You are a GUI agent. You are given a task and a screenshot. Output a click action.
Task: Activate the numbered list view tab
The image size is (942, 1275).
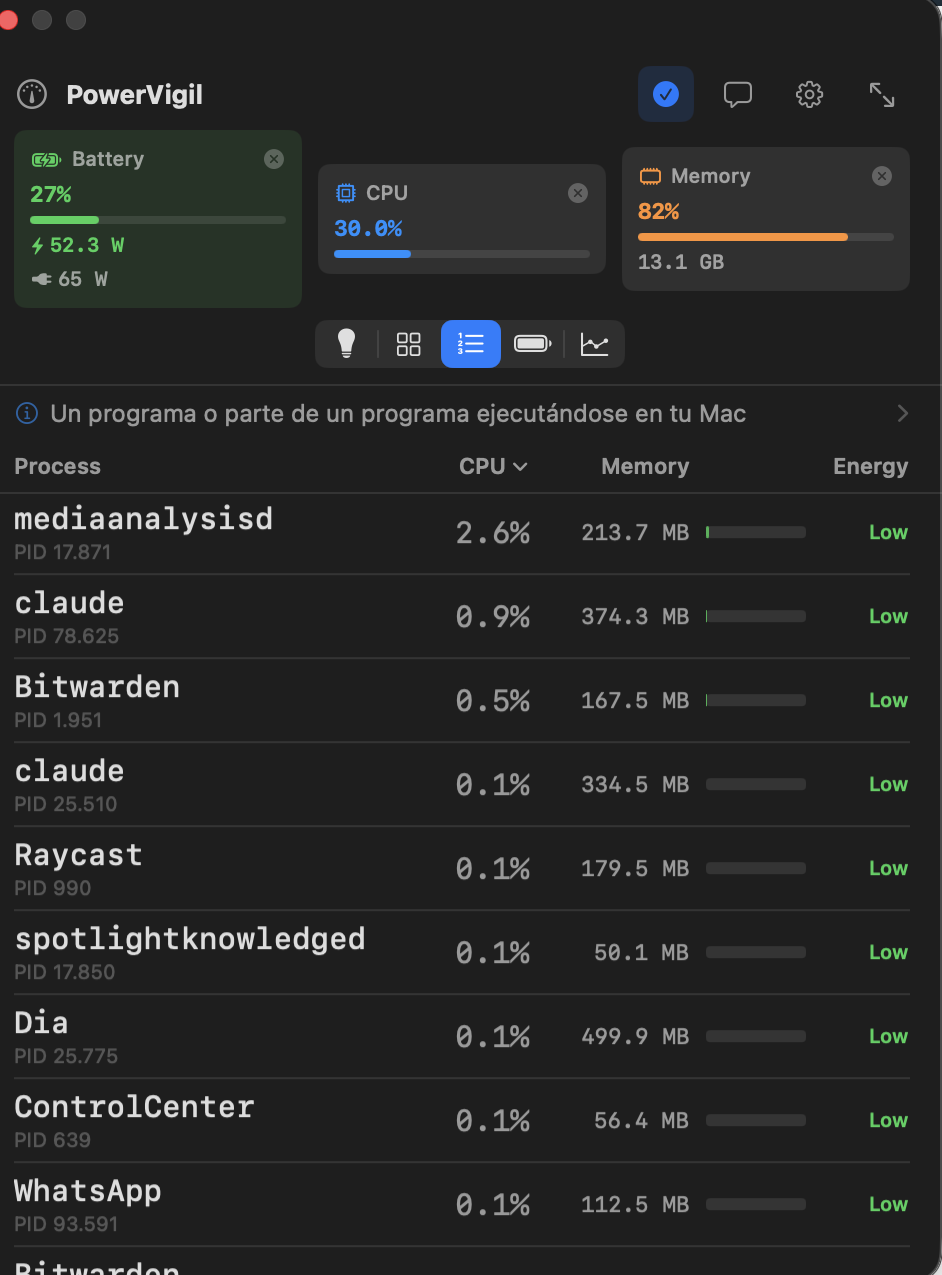[x=470, y=343]
